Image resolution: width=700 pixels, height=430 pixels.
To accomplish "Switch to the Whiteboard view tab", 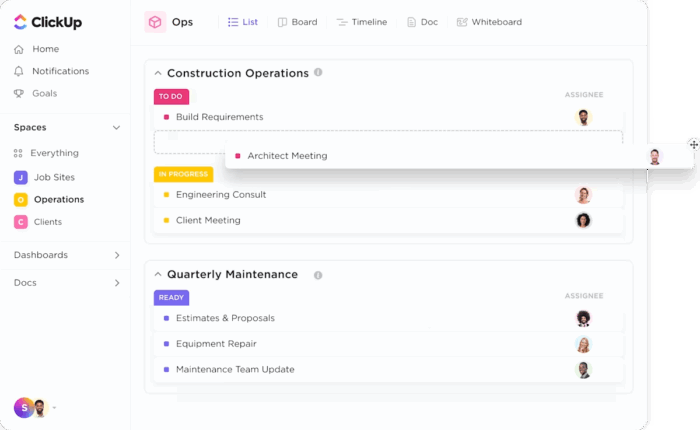I will coord(489,22).
